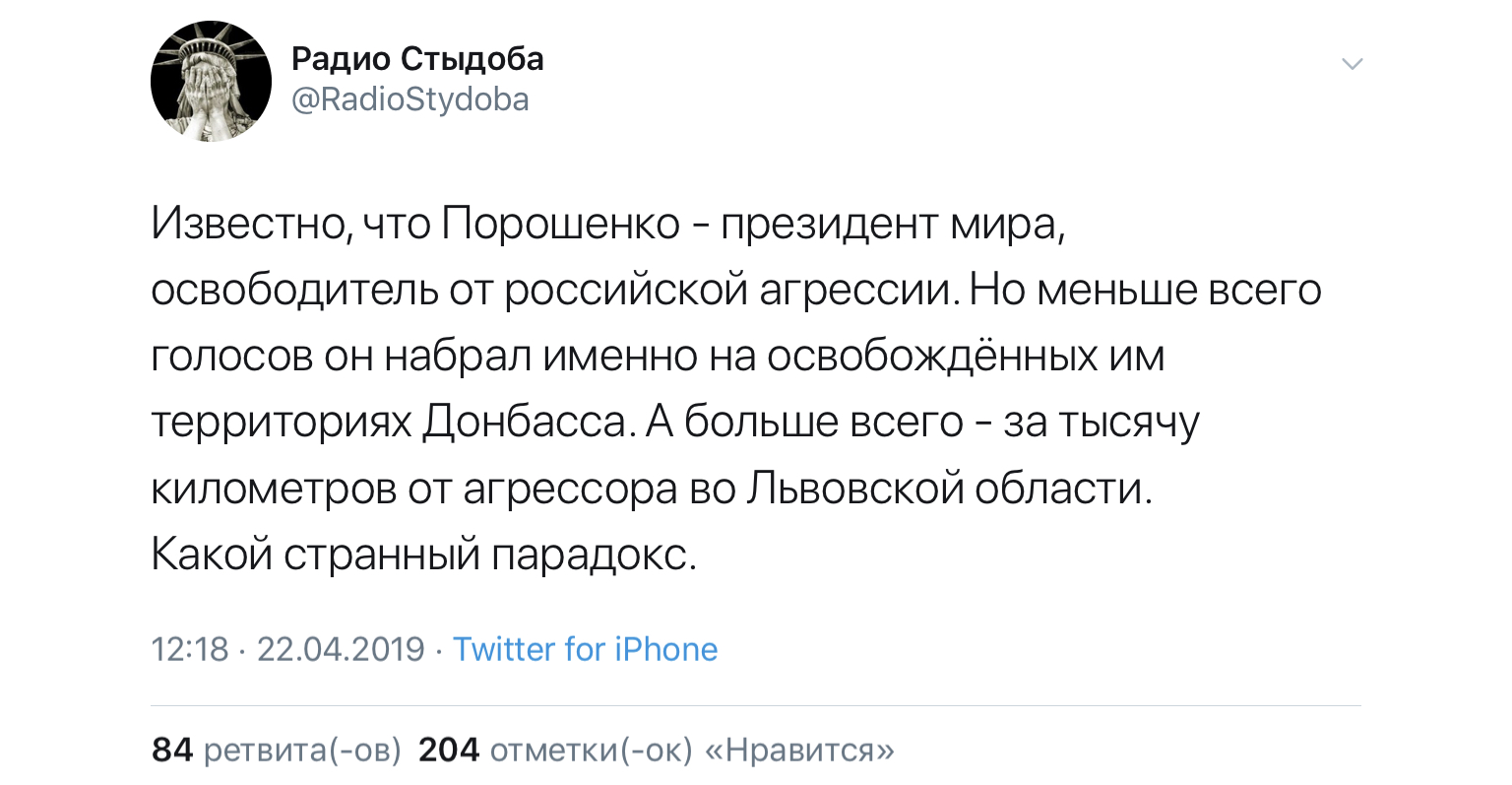Image resolution: width=1512 pixels, height=785 pixels.
Task: Click the word освобождённых in the tweet
Action: click(931, 357)
